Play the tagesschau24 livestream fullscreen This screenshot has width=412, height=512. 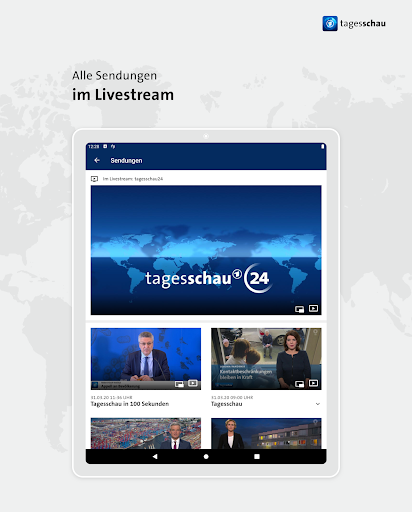coord(313,309)
